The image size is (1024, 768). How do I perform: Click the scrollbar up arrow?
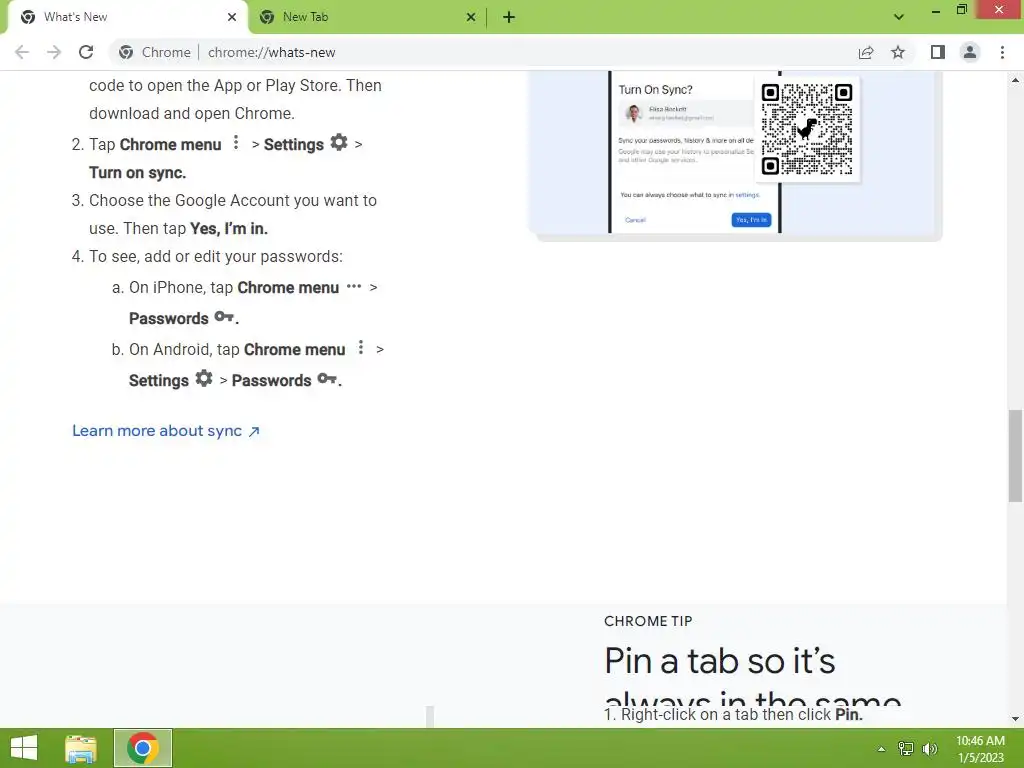pyautogui.click(x=1015, y=80)
